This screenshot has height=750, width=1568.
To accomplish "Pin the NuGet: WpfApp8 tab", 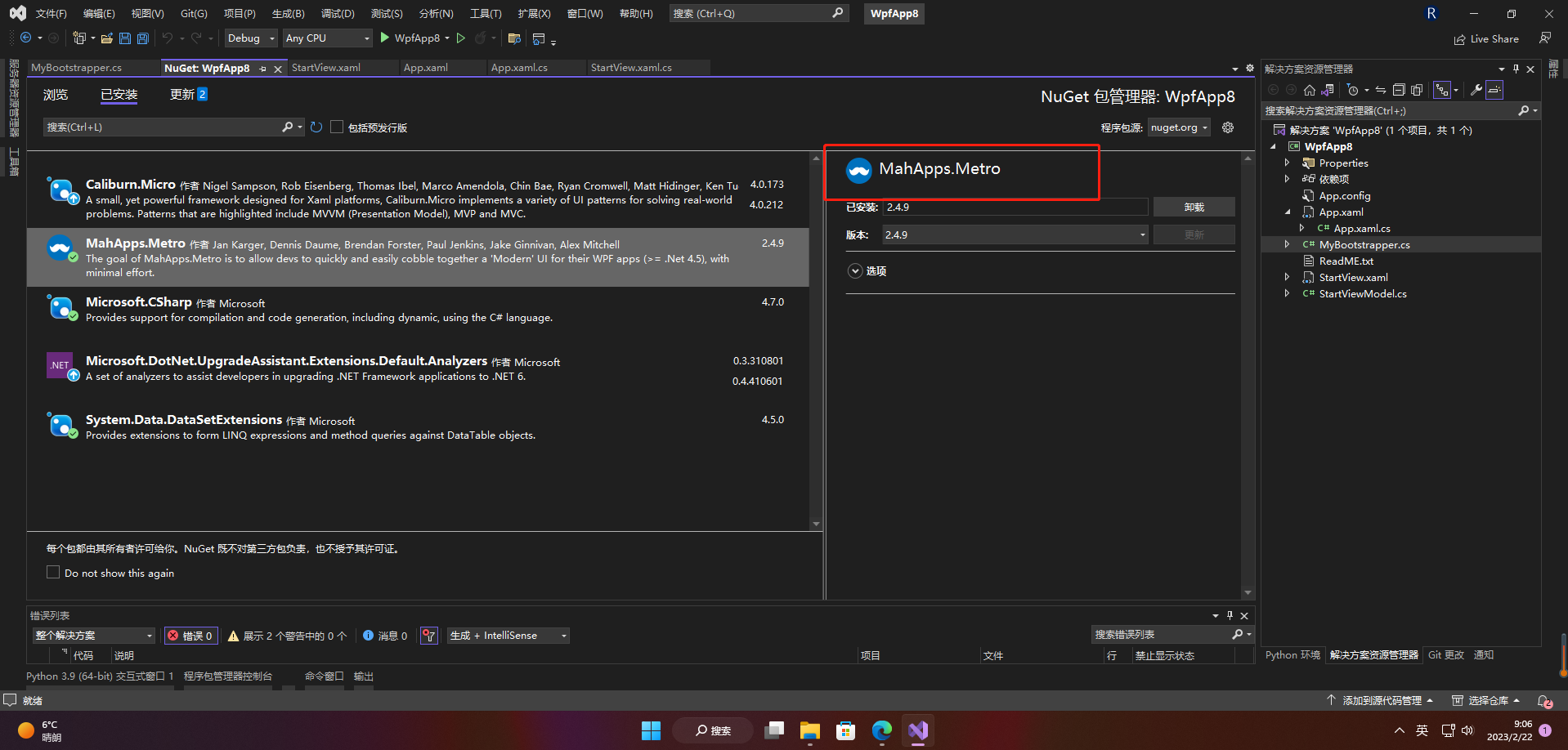I will [x=263, y=69].
